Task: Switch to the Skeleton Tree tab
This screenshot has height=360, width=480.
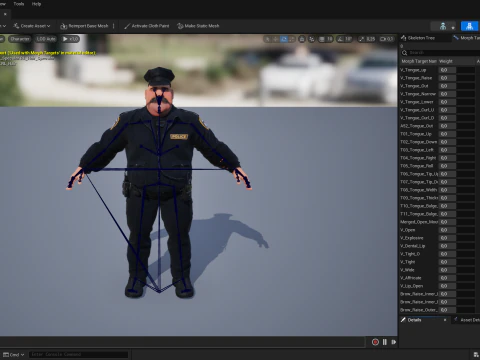Action: point(418,38)
